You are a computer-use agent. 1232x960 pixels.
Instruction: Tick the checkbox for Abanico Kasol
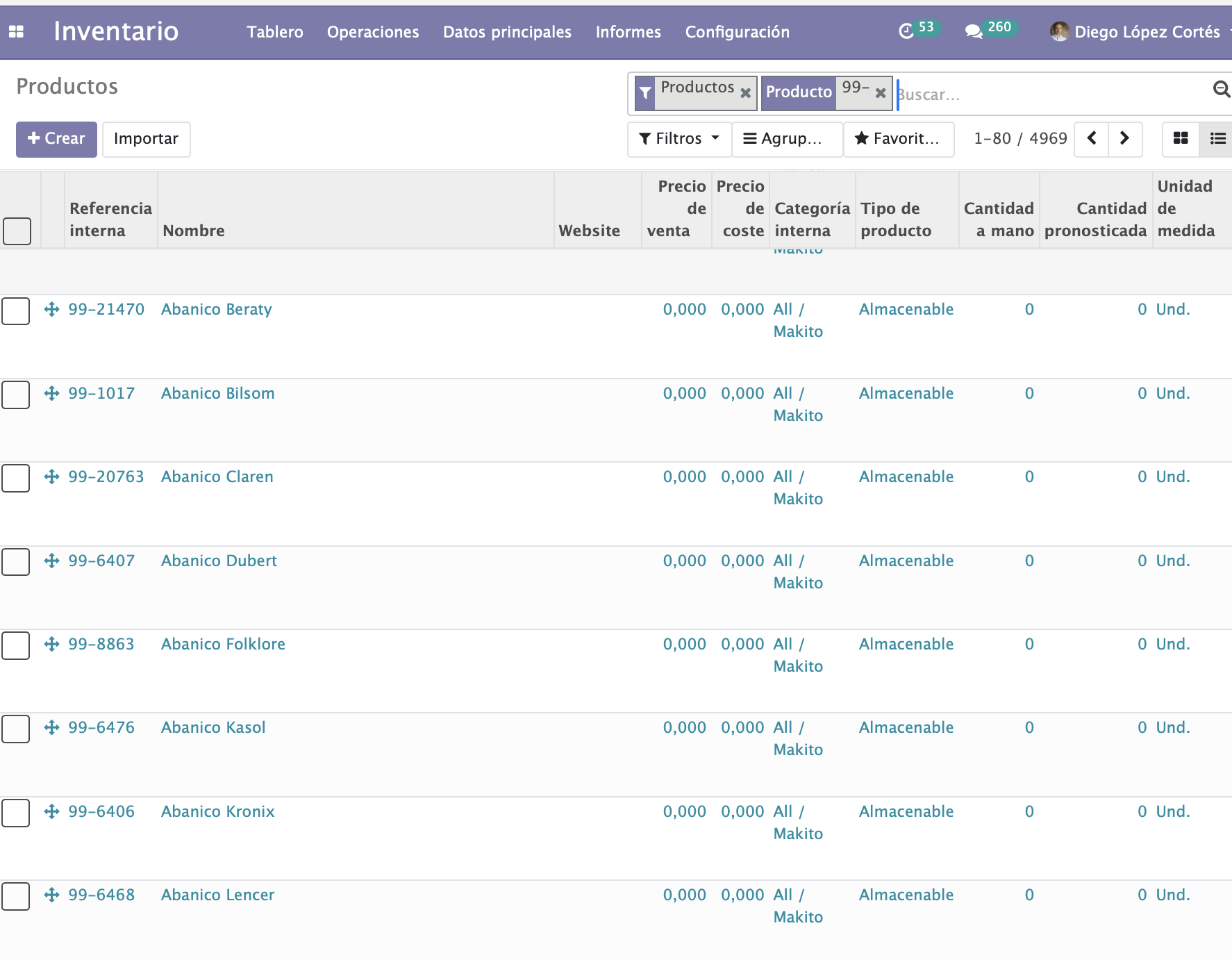pos(16,729)
